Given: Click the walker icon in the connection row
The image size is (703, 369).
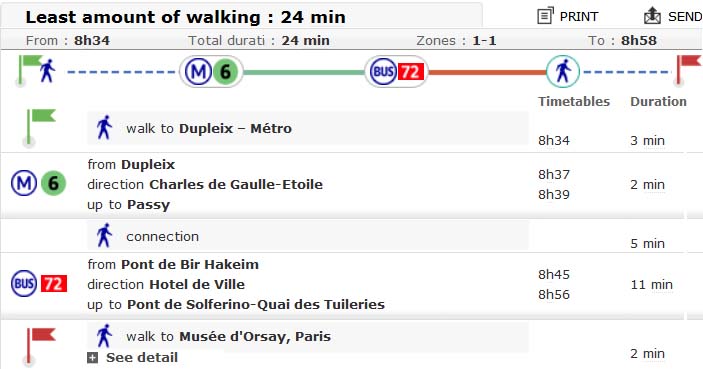Looking at the screenshot, I should click(104, 235).
